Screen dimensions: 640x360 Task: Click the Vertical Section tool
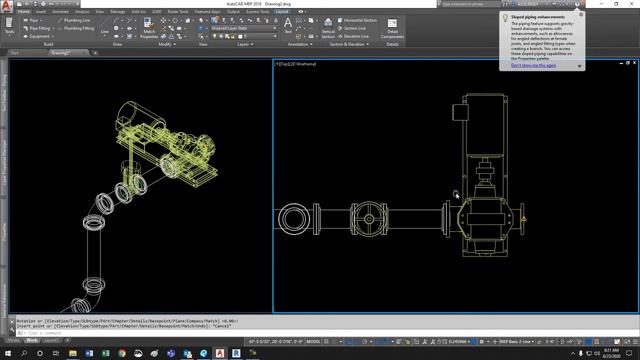click(328, 28)
